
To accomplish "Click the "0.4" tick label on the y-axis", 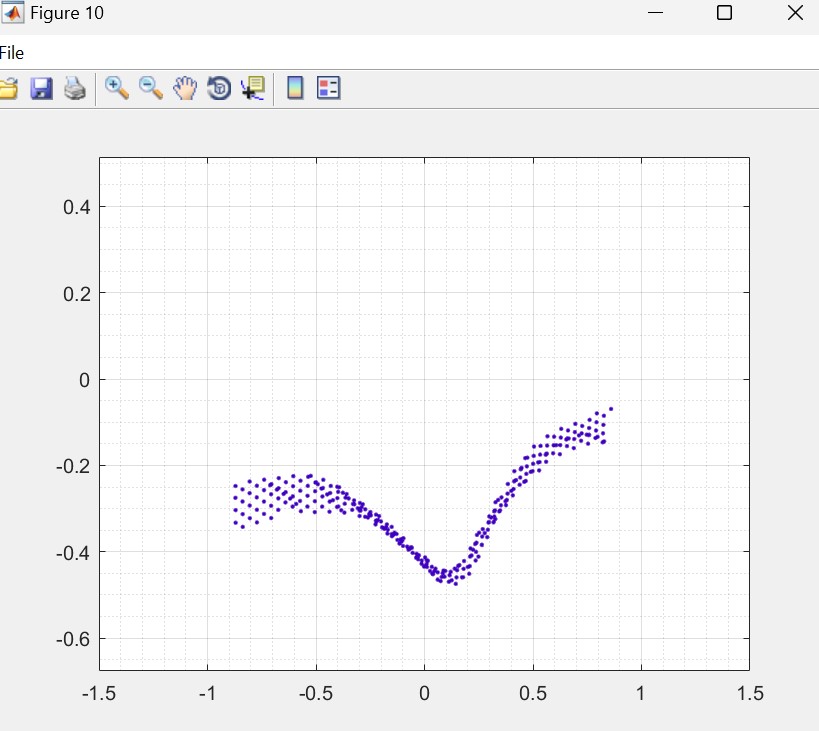I will coord(77,207).
